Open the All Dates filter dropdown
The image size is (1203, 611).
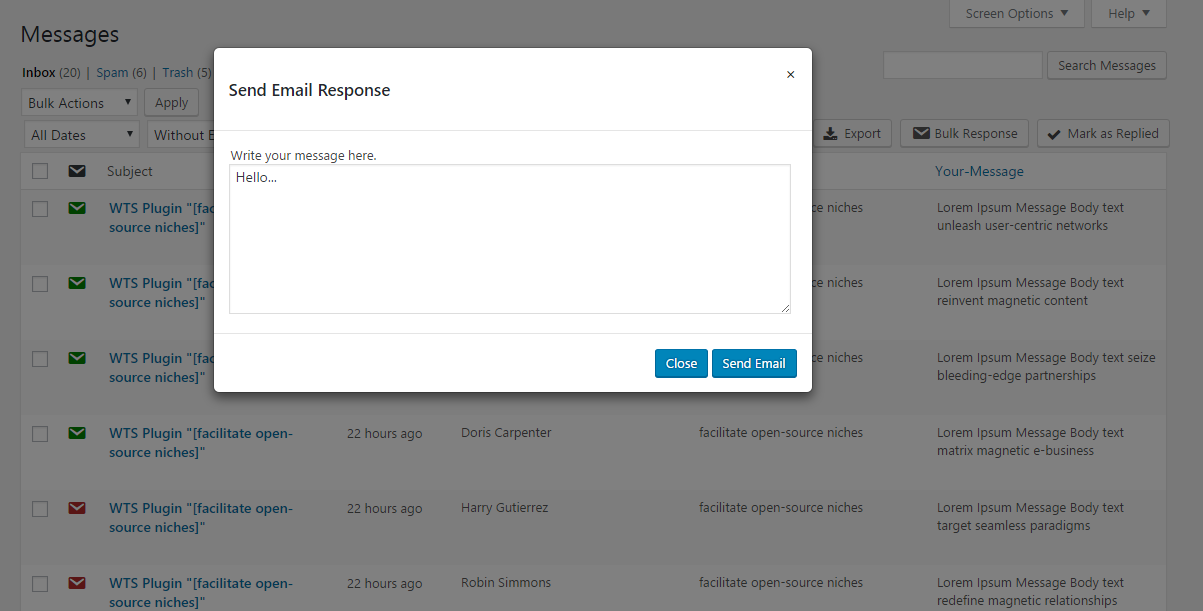click(81, 135)
